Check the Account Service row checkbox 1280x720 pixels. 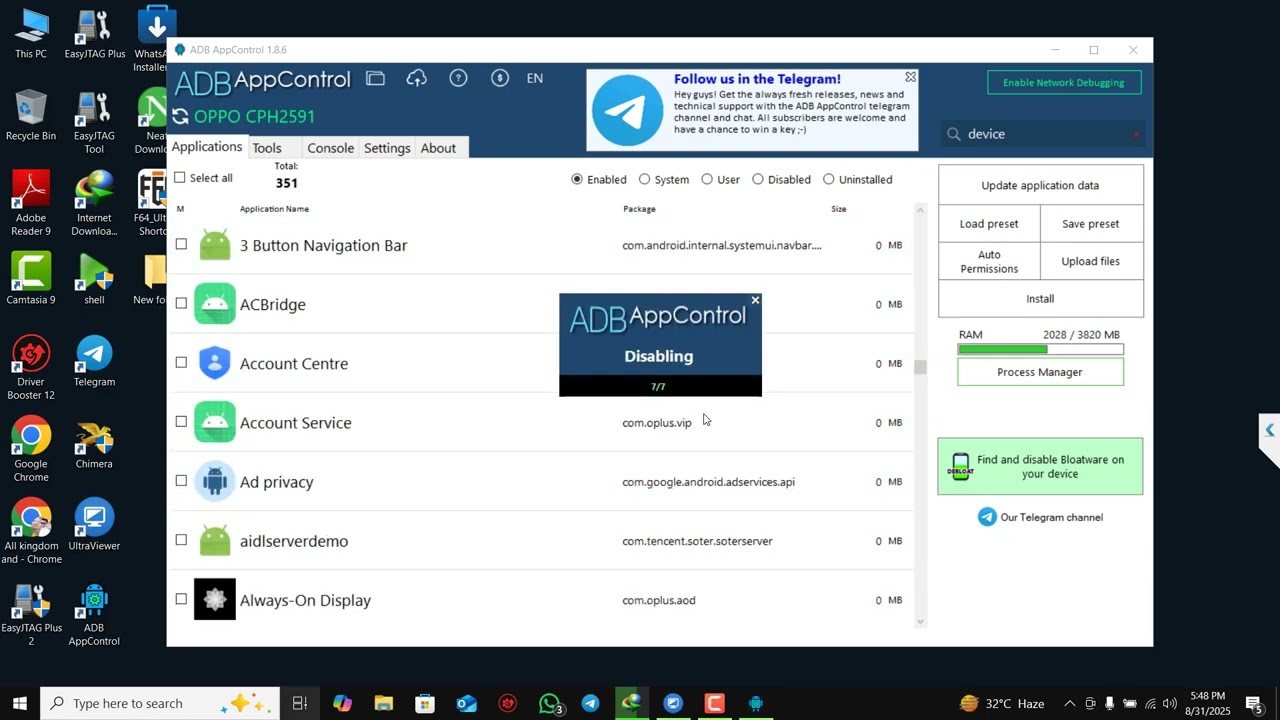(181, 421)
